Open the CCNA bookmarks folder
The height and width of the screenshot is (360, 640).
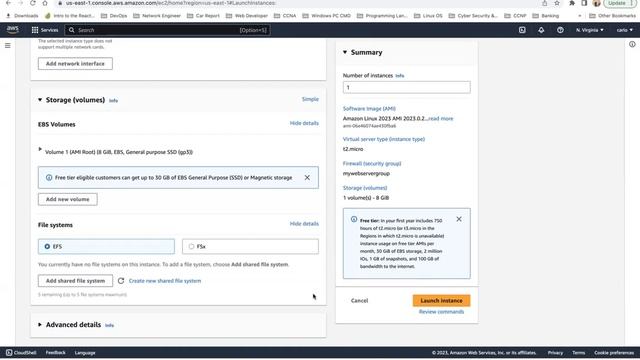click(285, 16)
